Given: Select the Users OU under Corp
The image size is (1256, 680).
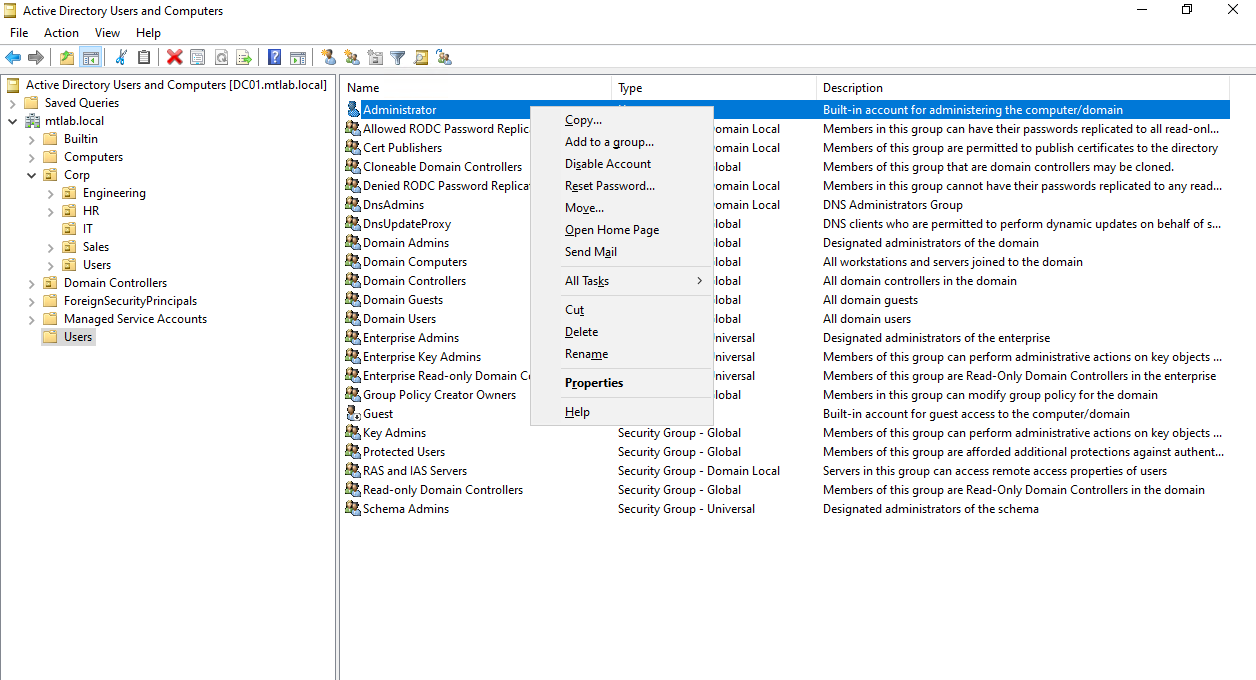Looking at the screenshot, I should click(x=97, y=265).
